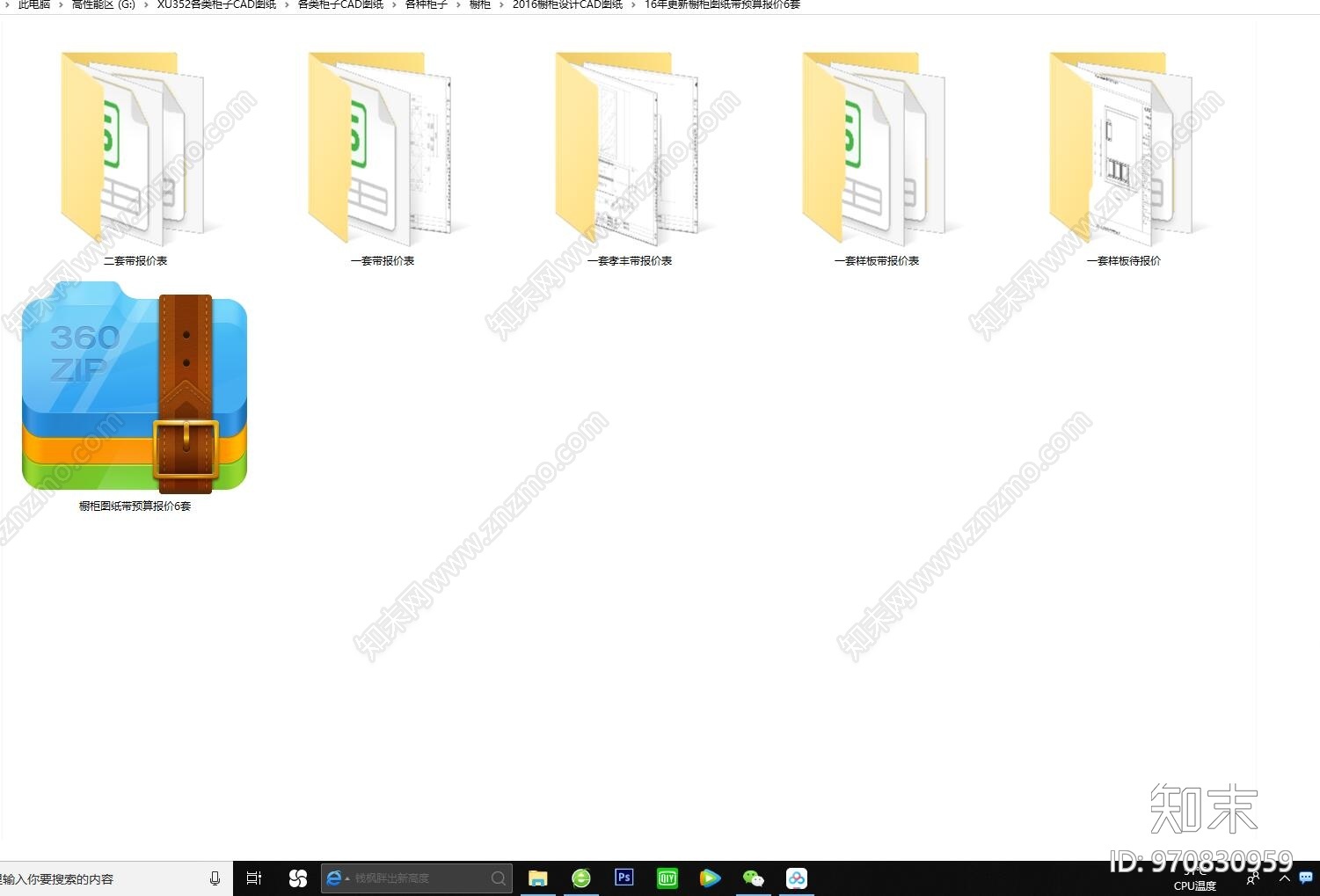Click the 钱枫胖出新高度 search field
The image size is (1320, 896).
pyautogui.click(x=417, y=878)
